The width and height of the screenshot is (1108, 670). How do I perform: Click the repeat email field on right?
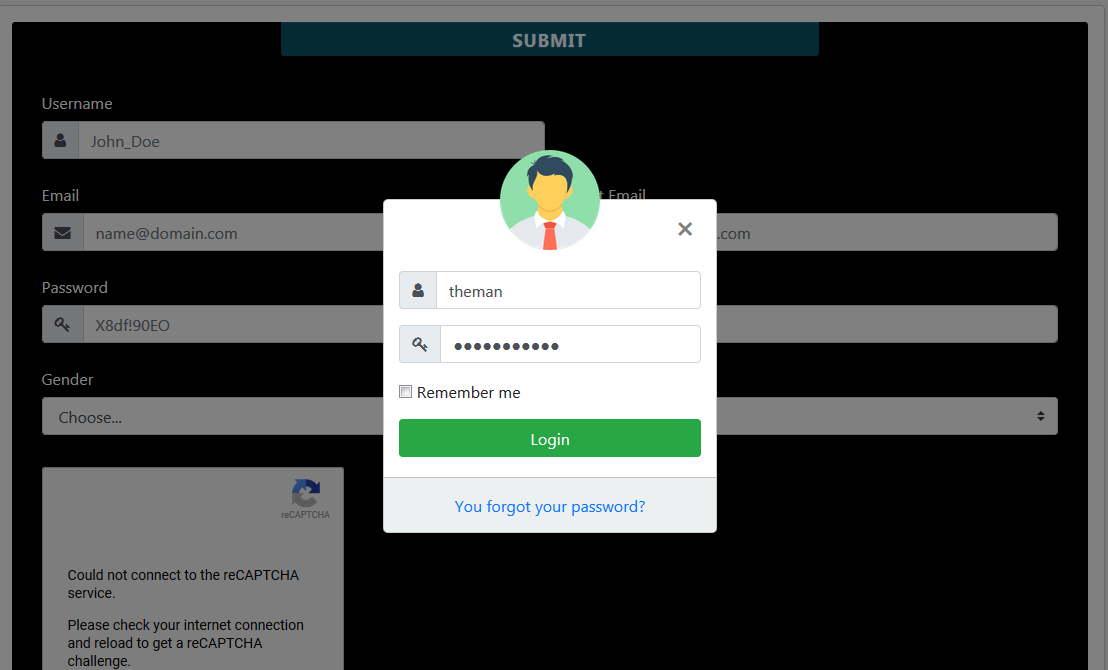coord(887,233)
